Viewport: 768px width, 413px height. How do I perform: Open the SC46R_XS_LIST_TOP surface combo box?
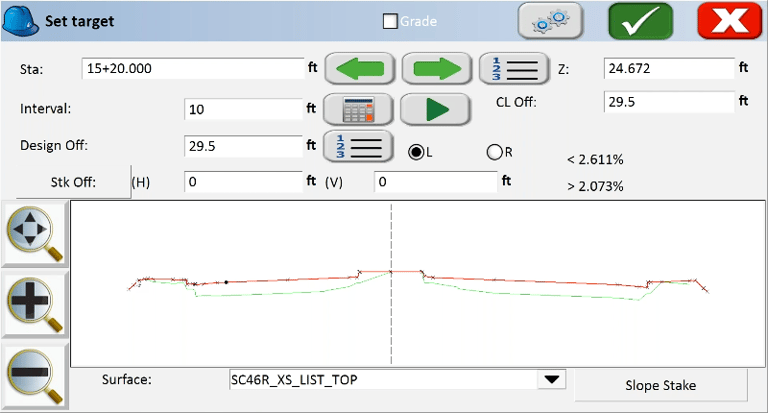pyautogui.click(x=397, y=380)
